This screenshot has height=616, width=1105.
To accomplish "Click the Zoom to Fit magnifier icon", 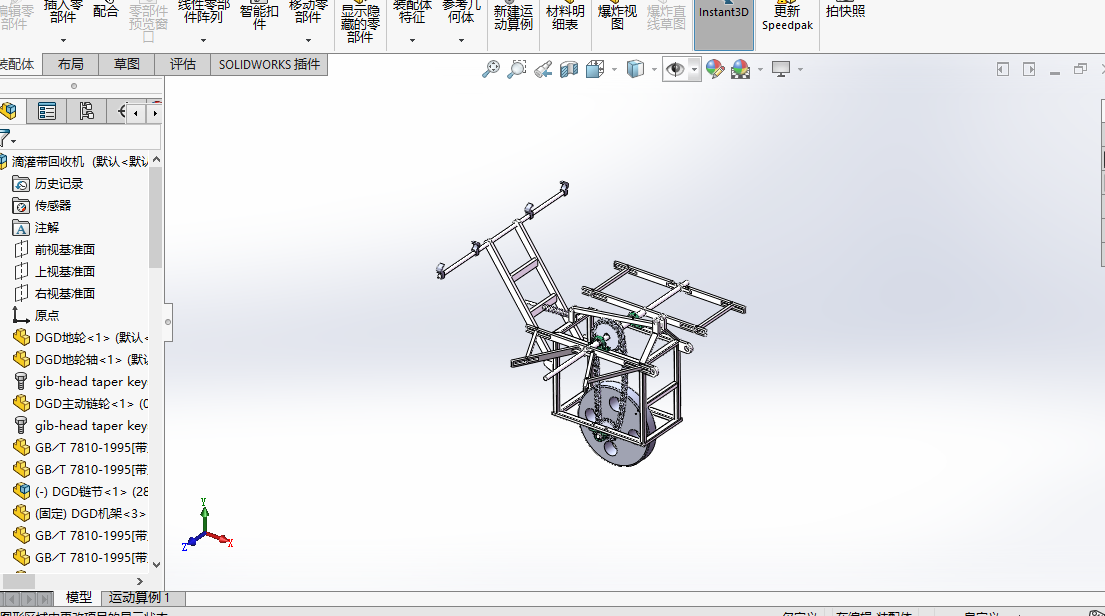I will click(490, 69).
